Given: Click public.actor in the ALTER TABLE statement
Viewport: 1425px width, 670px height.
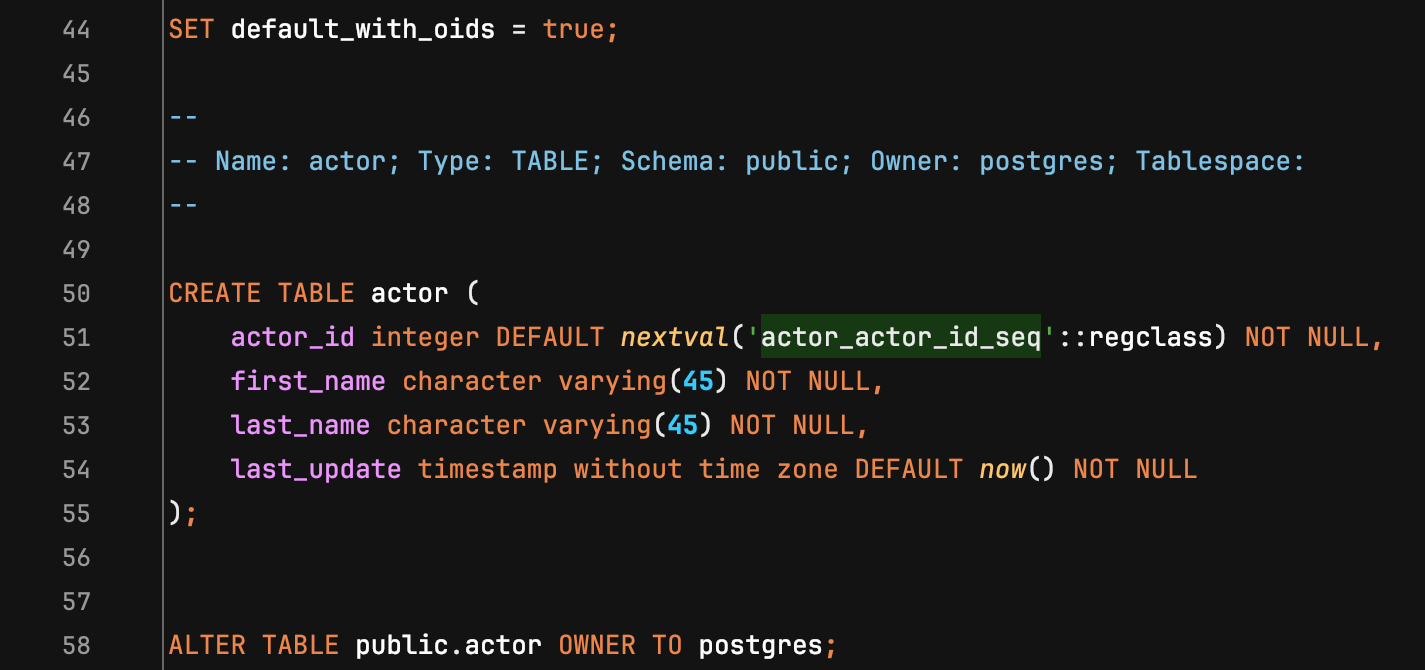Looking at the screenshot, I should (x=449, y=645).
